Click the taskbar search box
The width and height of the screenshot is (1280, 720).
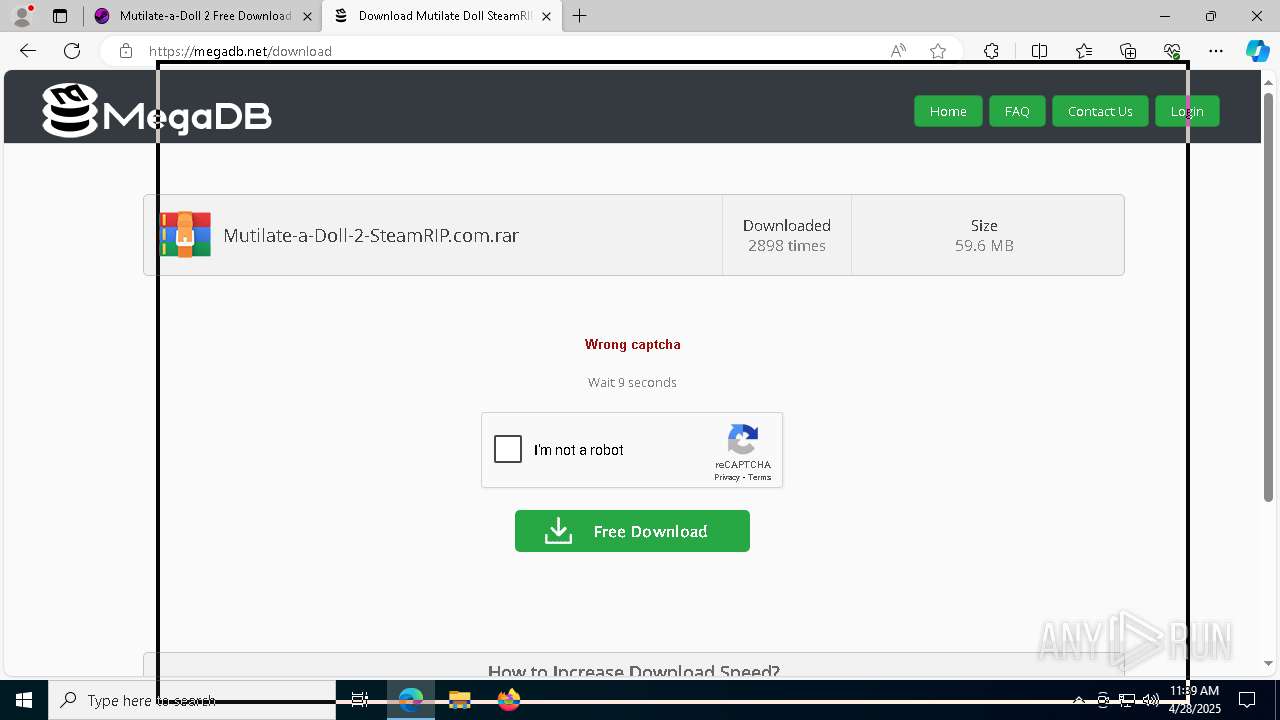pos(192,700)
